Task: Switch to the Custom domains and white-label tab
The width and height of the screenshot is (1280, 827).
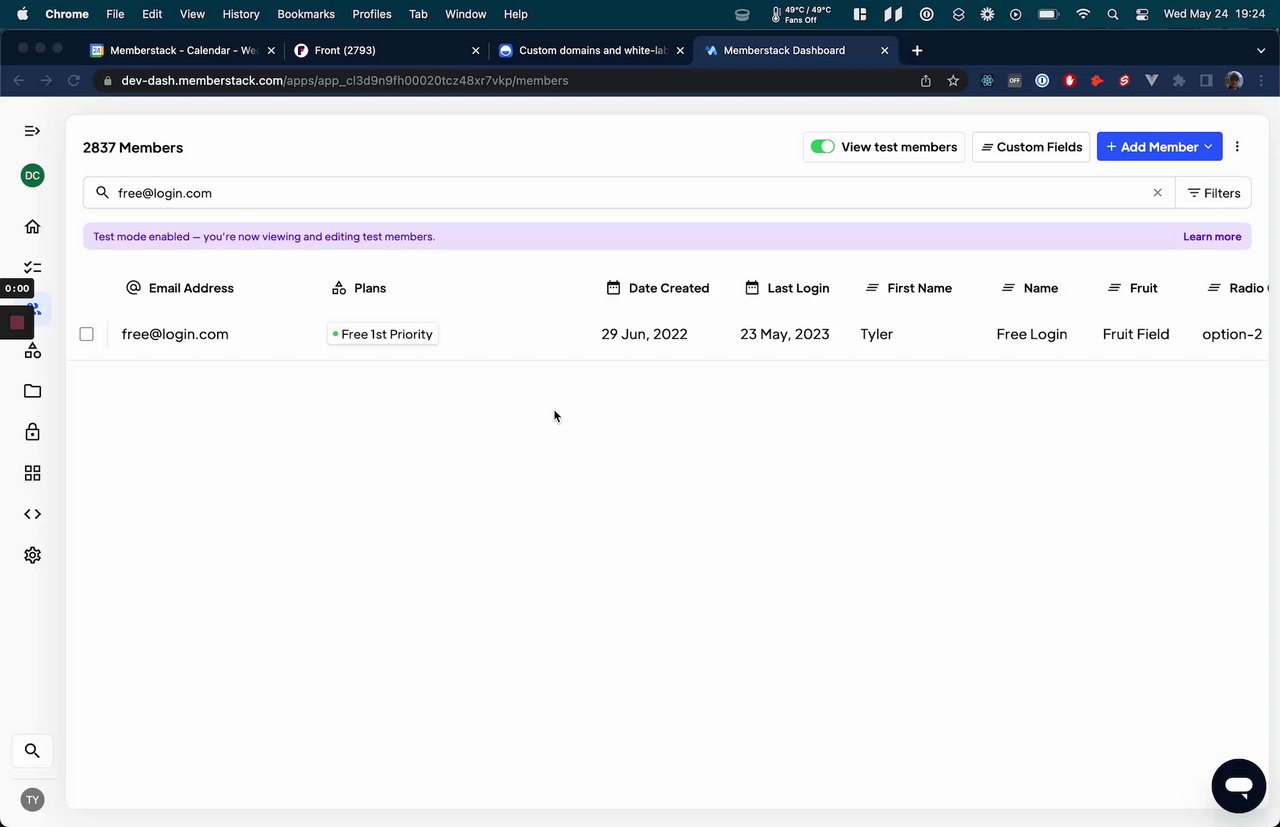Action: [590, 50]
